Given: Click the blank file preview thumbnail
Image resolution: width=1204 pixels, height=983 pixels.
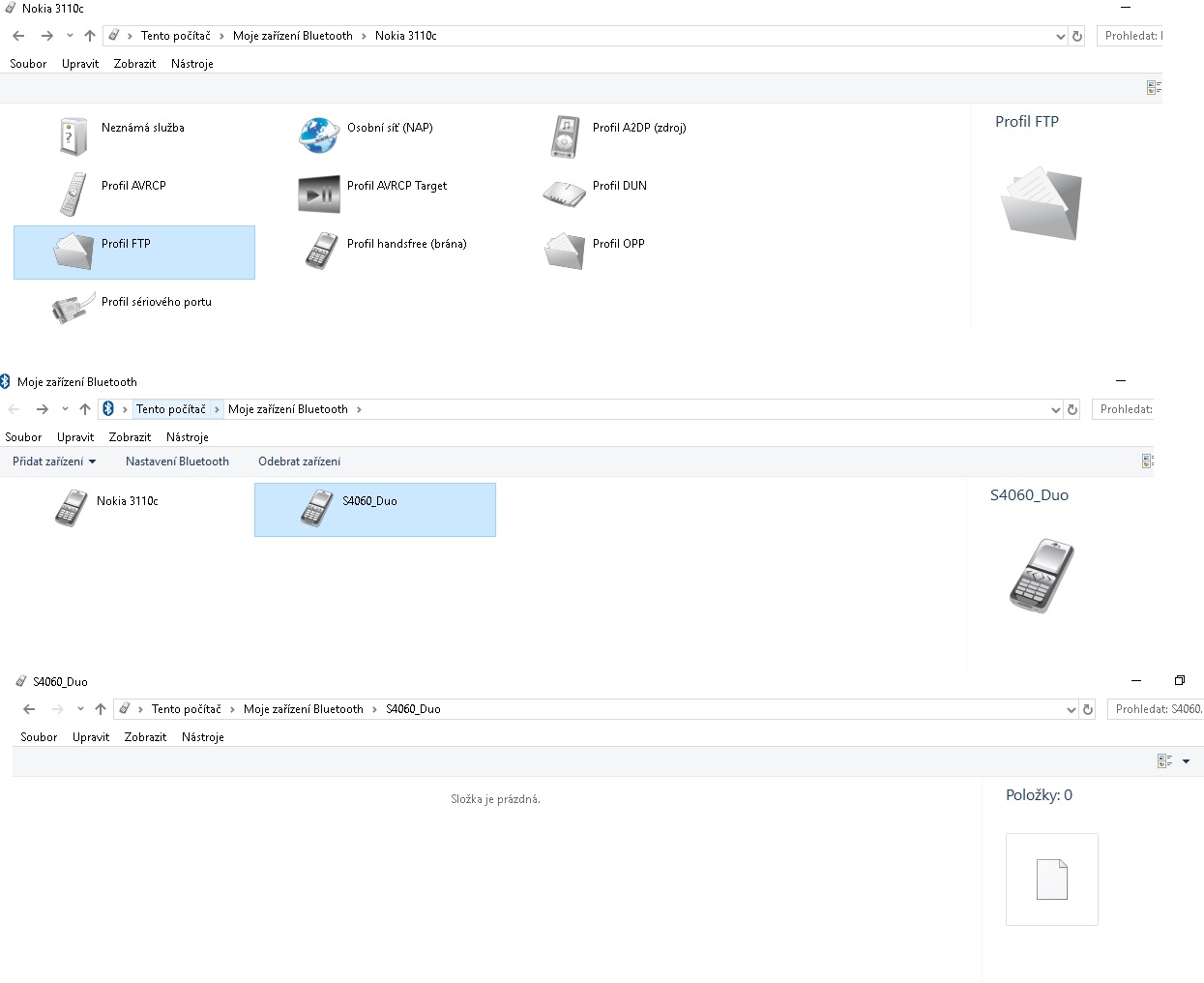Looking at the screenshot, I should tap(1052, 879).
